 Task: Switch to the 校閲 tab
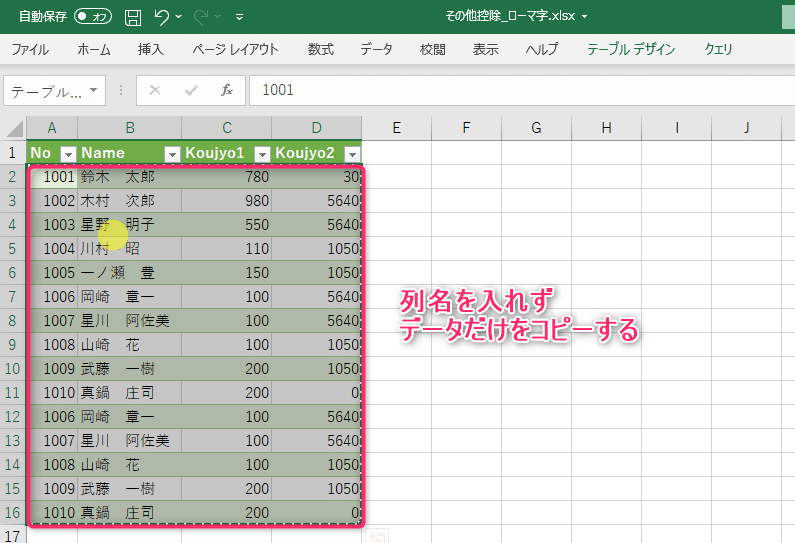coord(432,49)
